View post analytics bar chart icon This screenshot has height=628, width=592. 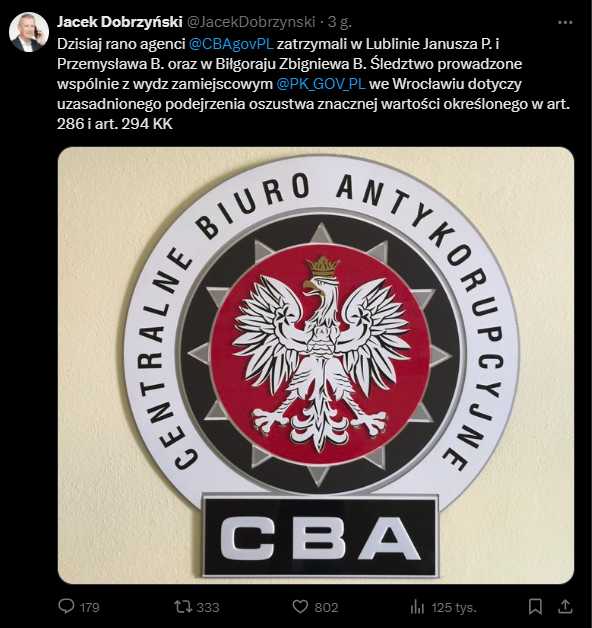[x=417, y=607]
